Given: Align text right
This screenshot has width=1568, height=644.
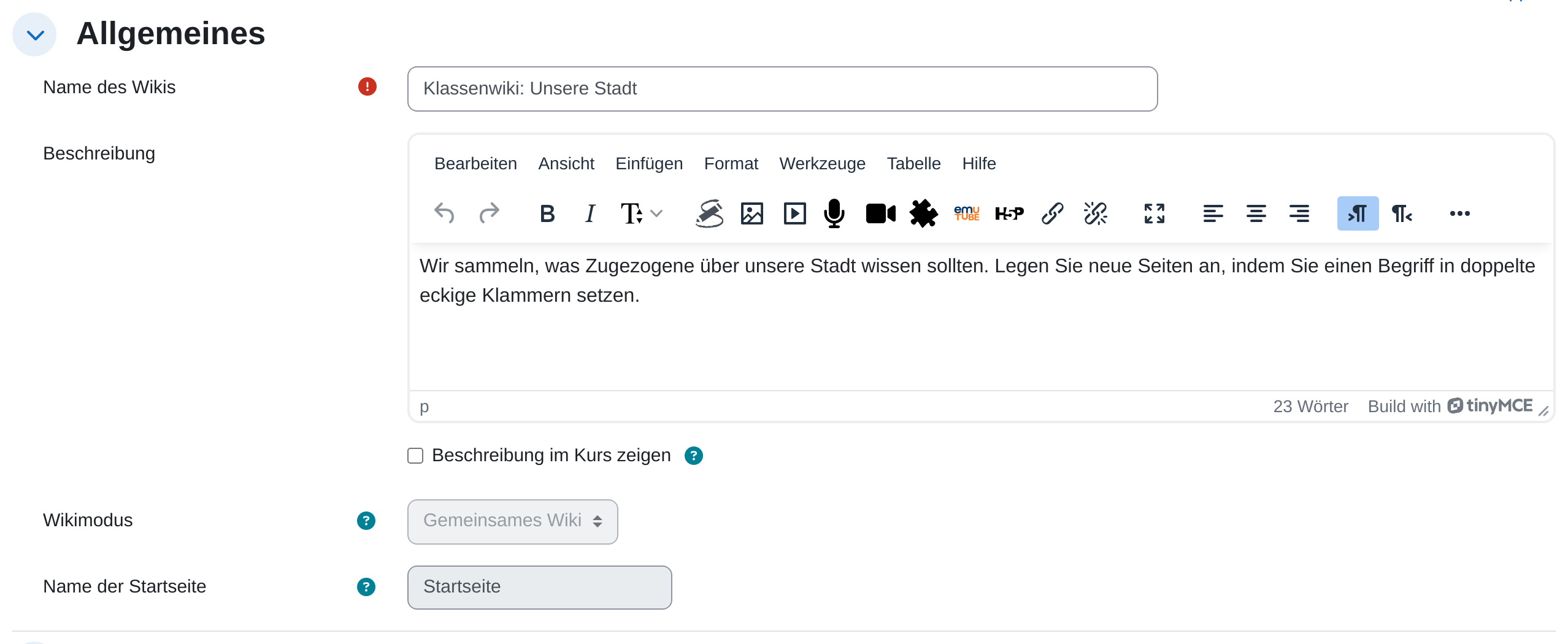Looking at the screenshot, I should tap(1299, 213).
